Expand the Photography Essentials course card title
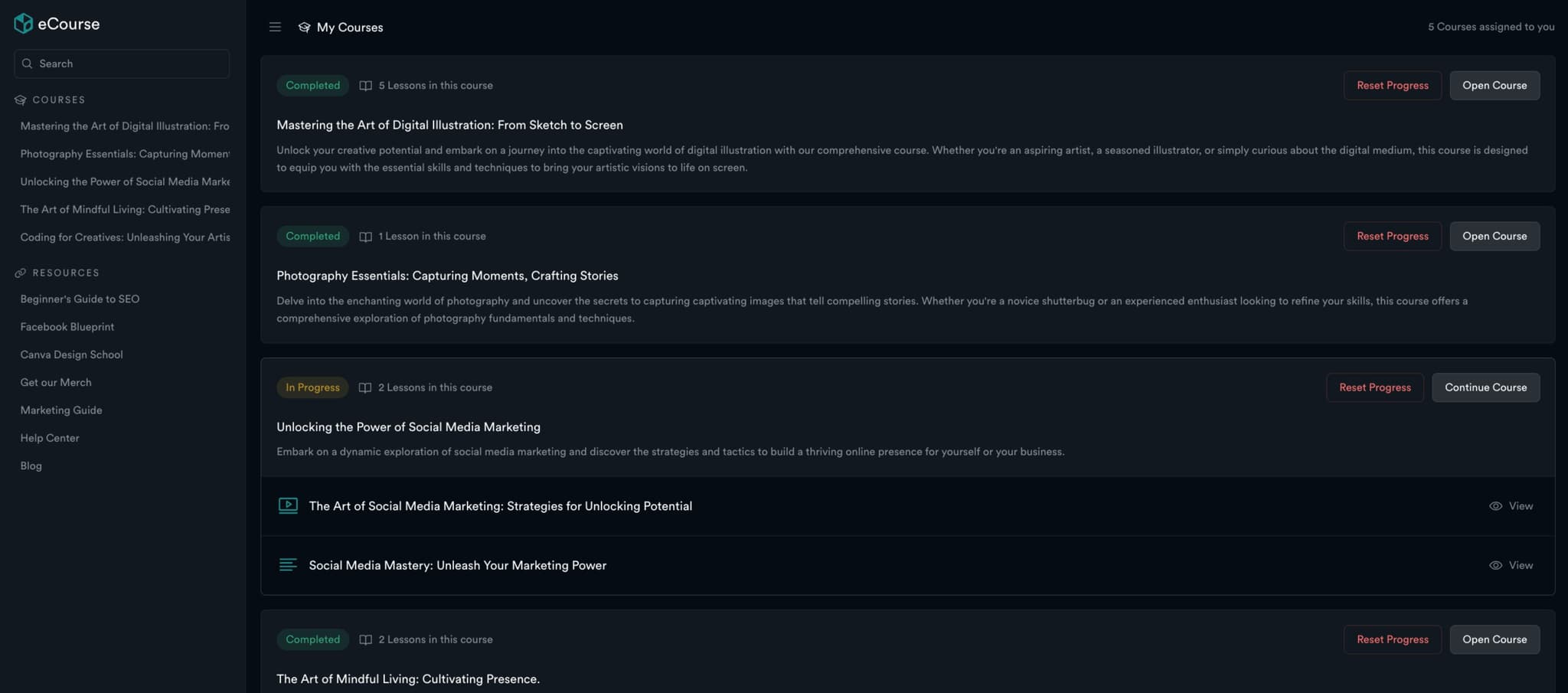The width and height of the screenshot is (1568, 693). pos(447,276)
